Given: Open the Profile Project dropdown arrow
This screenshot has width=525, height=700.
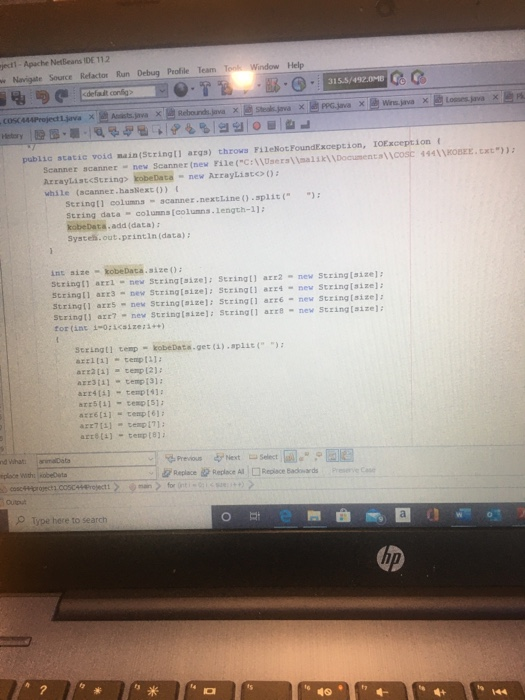Looking at the screenshot, I should (312, 83).
